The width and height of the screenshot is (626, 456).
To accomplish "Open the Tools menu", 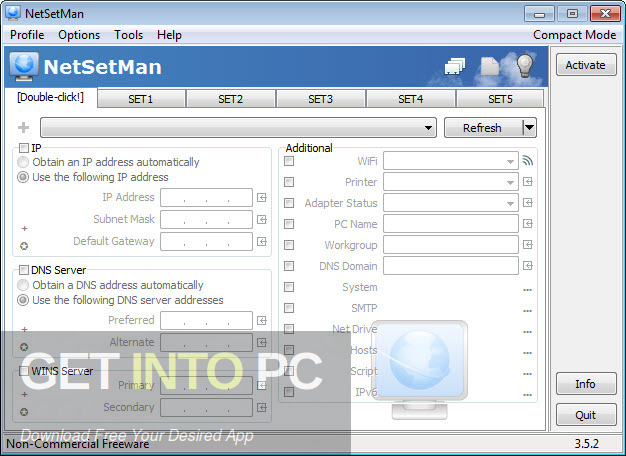I will coord(129,35).
